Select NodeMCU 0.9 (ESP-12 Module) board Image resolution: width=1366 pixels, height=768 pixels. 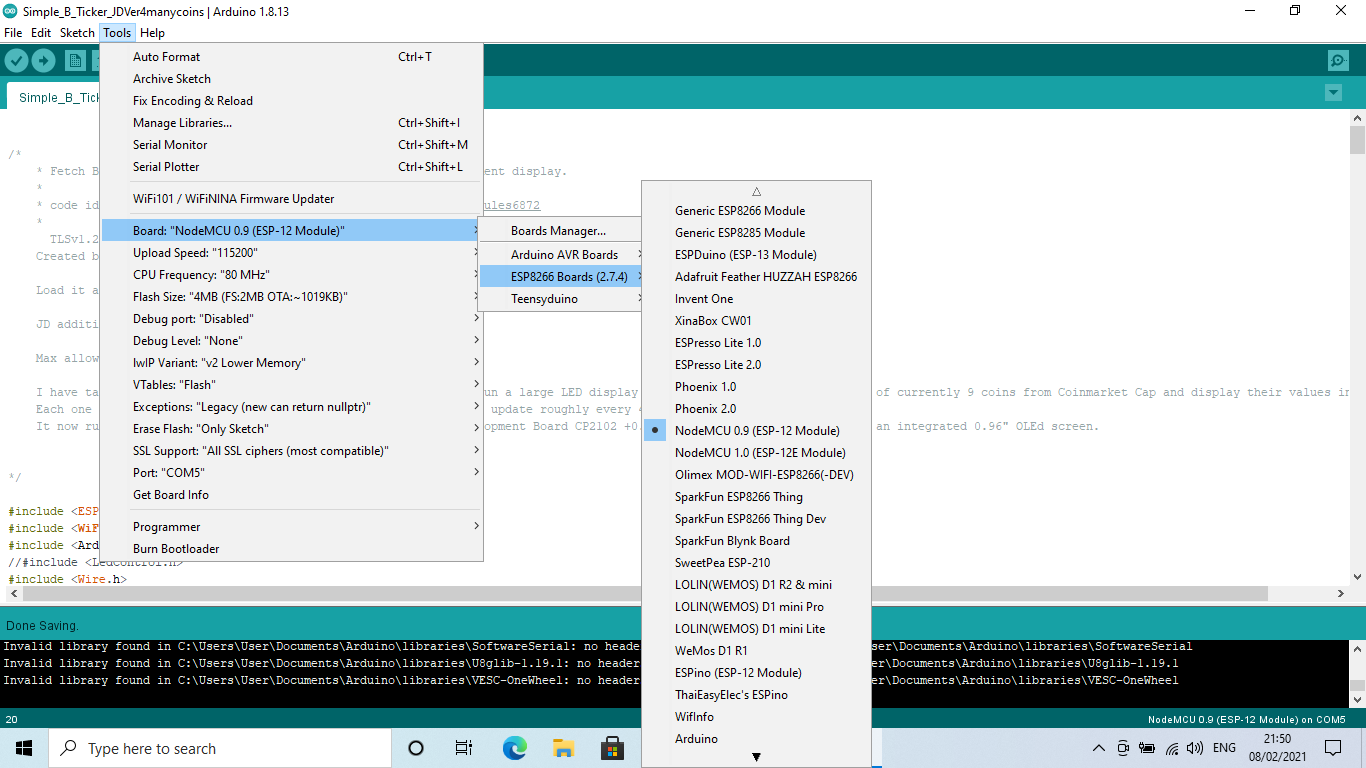(756, 431)
